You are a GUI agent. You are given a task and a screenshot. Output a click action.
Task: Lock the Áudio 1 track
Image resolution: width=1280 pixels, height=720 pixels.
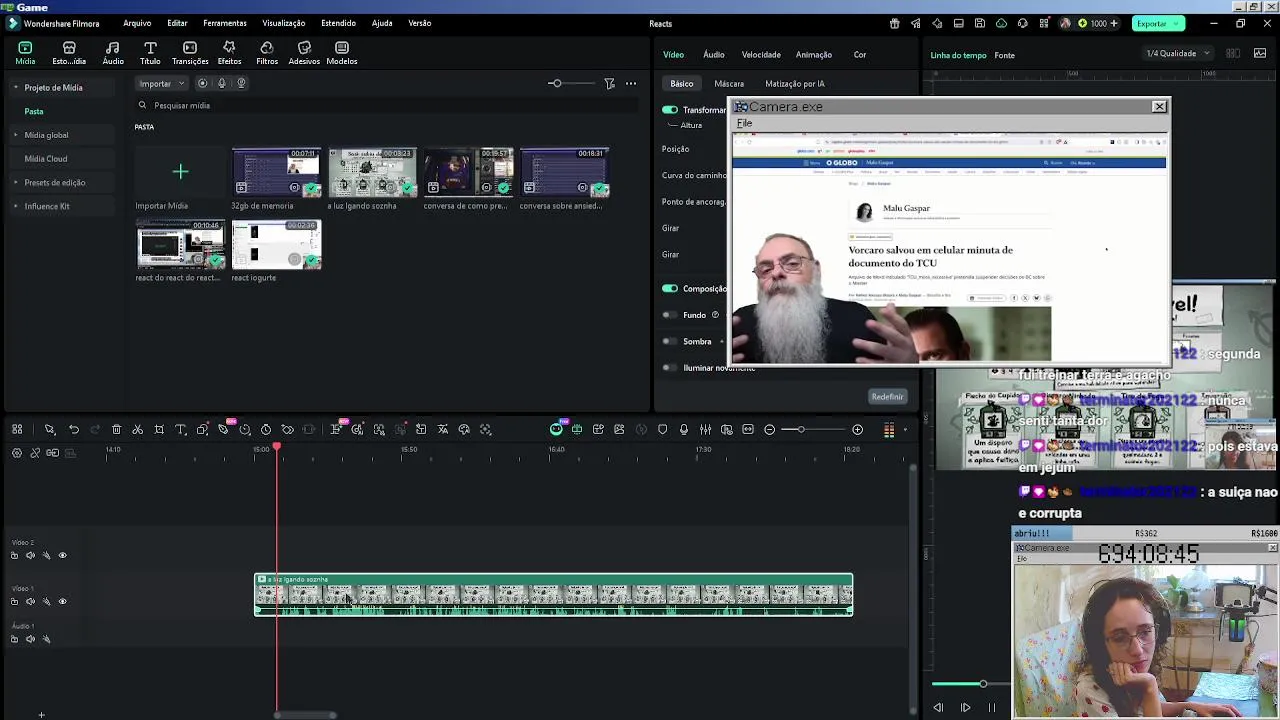click(x=14, y=640)
